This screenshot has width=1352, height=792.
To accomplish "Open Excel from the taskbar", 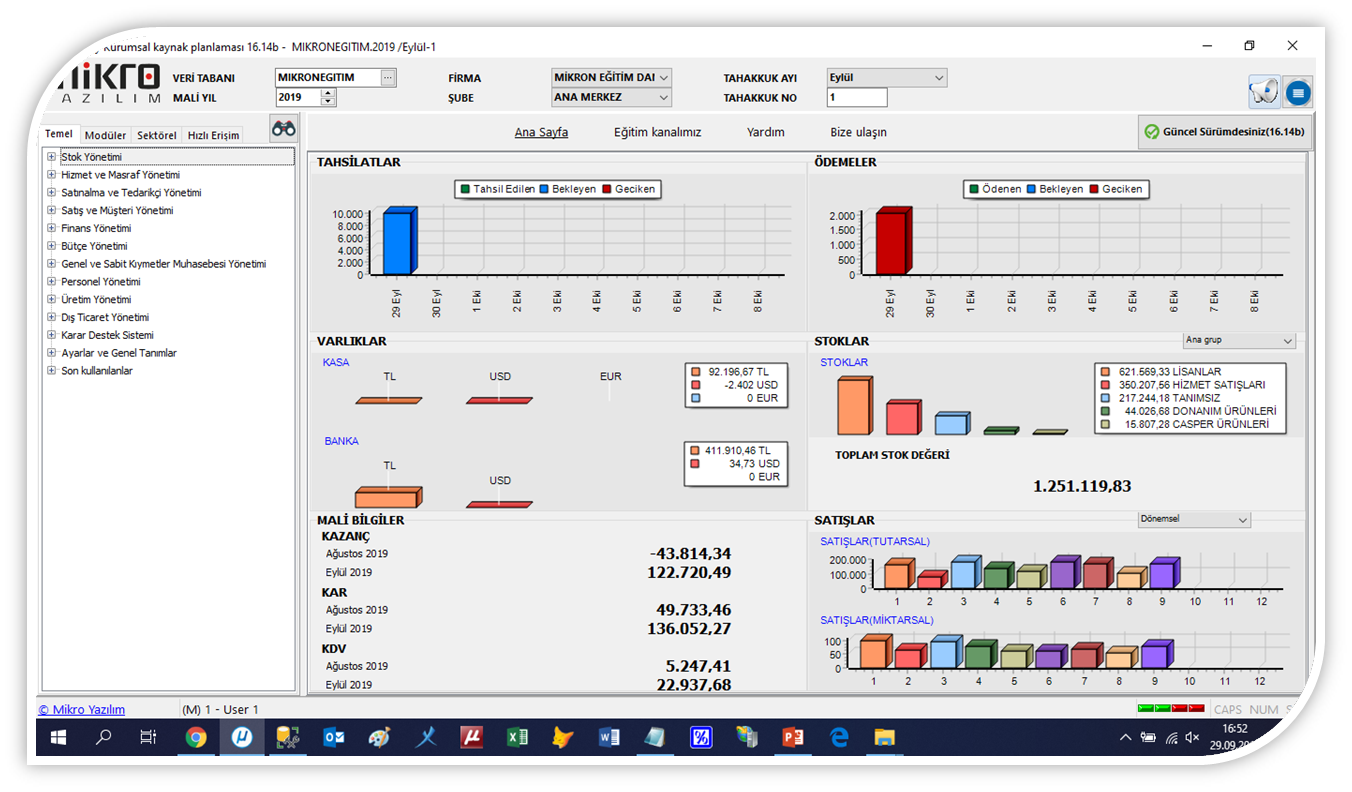I will pos(517,738).
